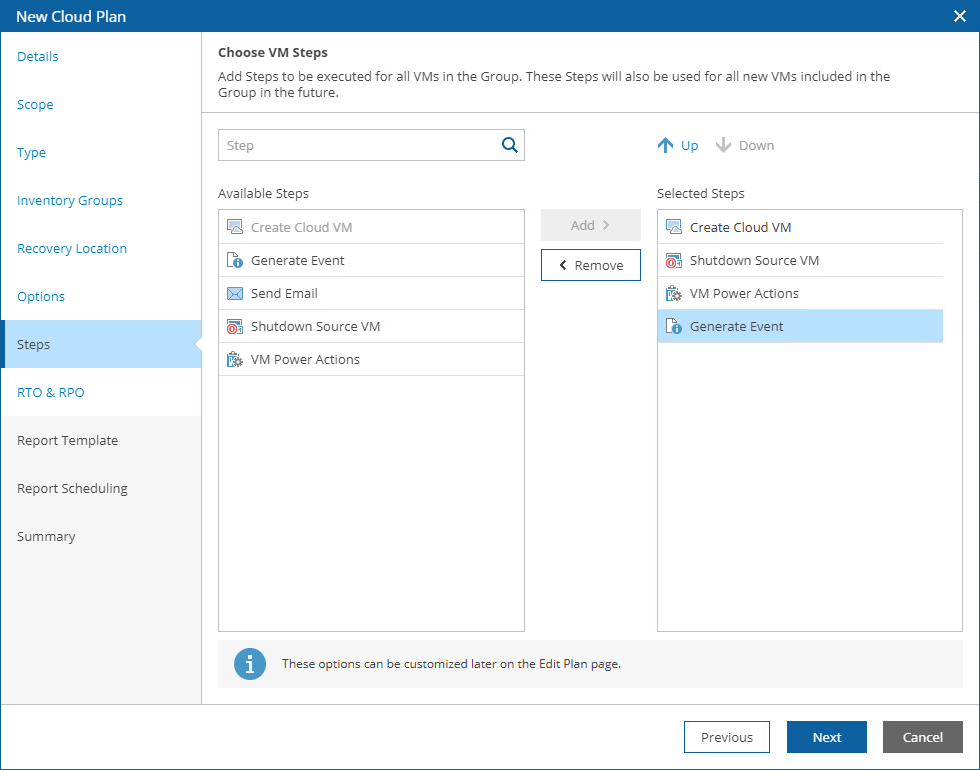
Task: Switch to the Details page
Action: pyautogui.click(x=37, y=56)
